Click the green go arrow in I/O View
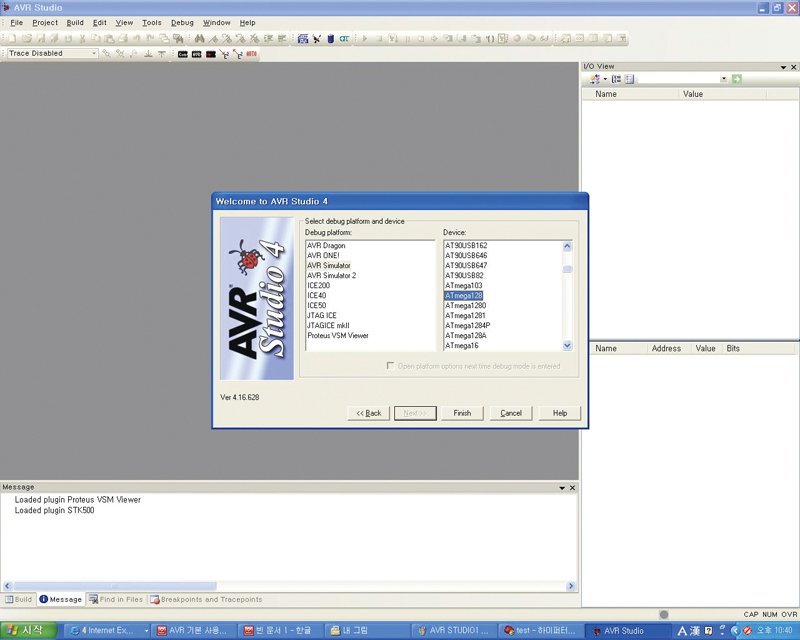 coord(736,79)
